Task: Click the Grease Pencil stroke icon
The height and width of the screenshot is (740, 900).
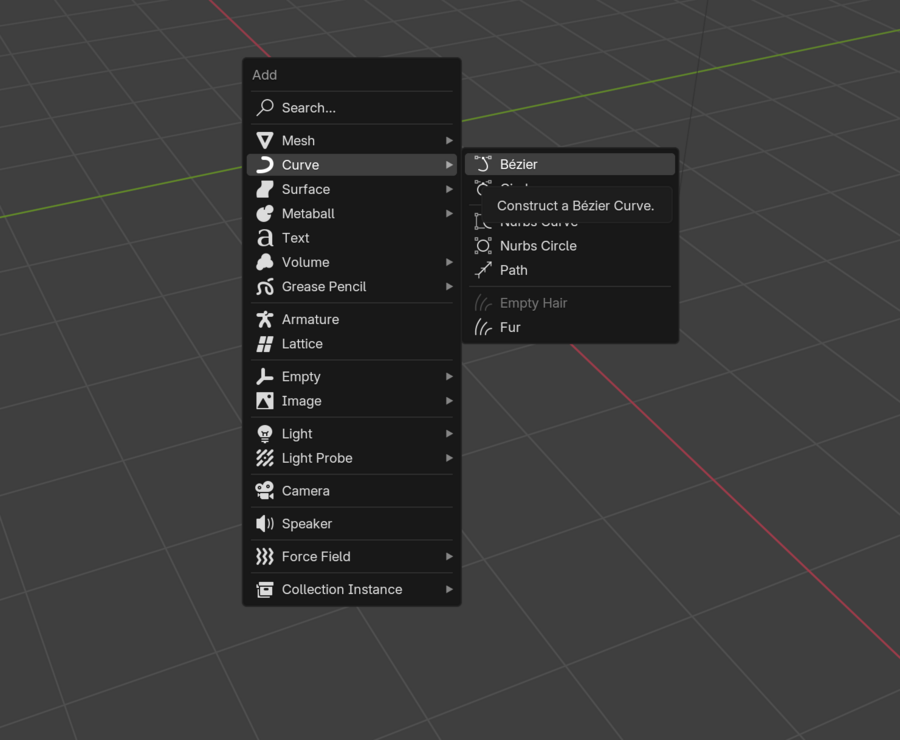Action: 265,286
